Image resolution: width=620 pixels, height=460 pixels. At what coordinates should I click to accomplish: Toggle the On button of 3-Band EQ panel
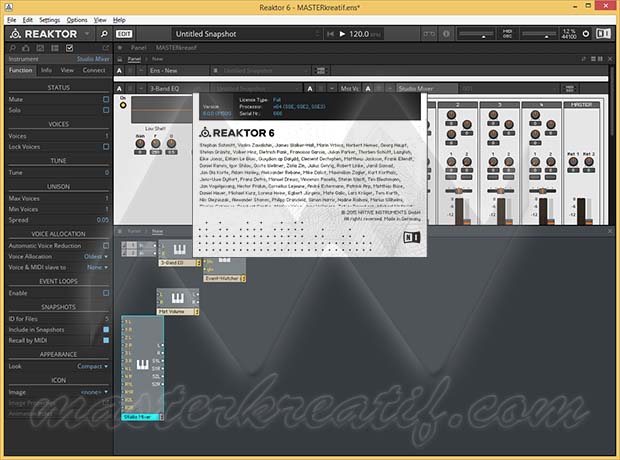123,105
